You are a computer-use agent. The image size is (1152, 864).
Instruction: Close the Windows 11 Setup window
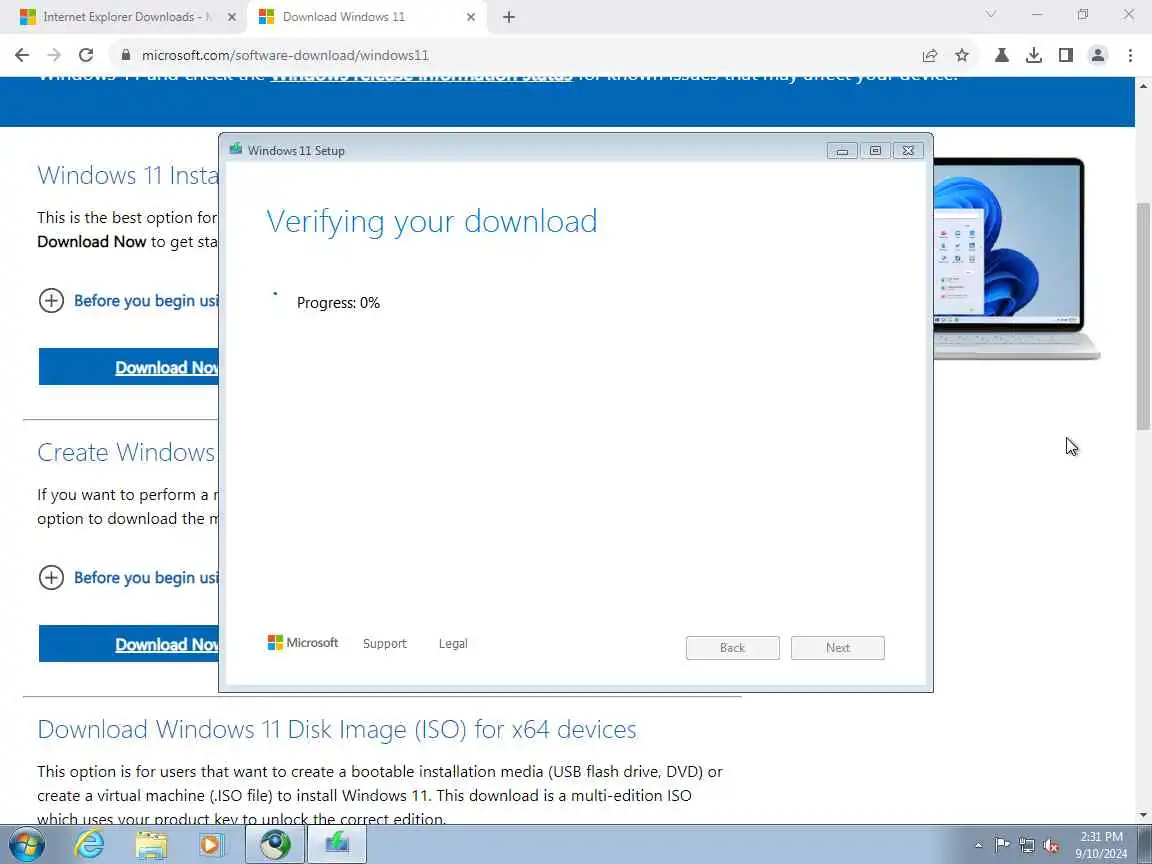(908, 151)
